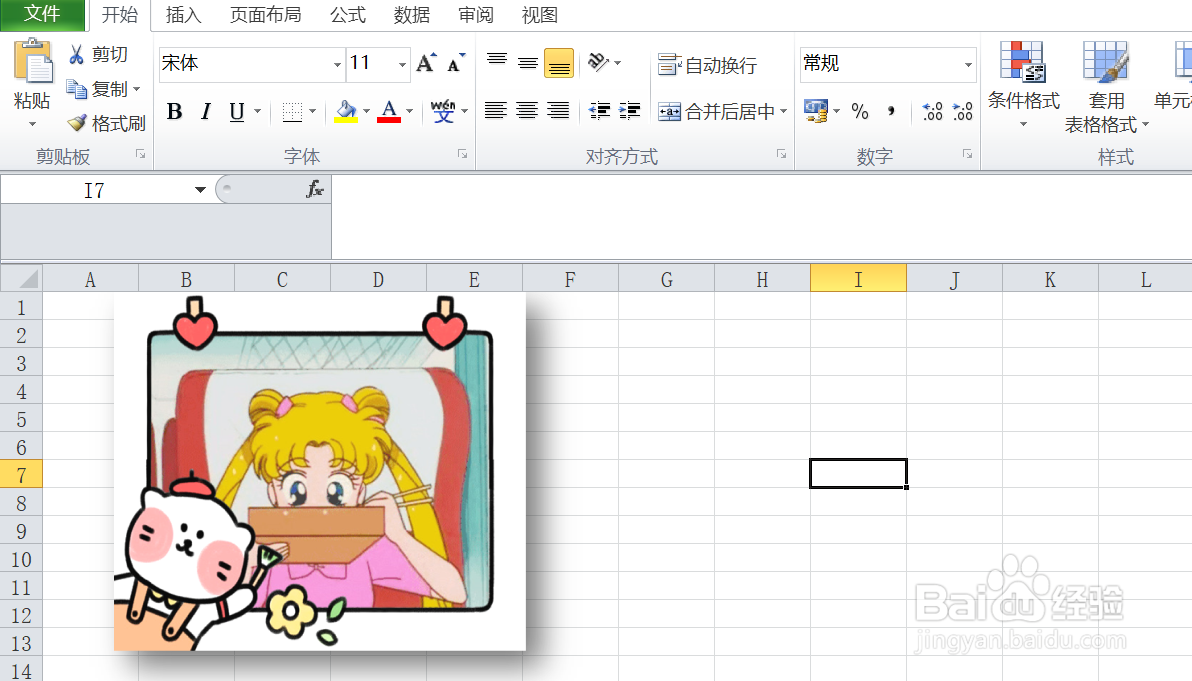Click the percent style button
Screen dimensions: 1192x681
860,112
